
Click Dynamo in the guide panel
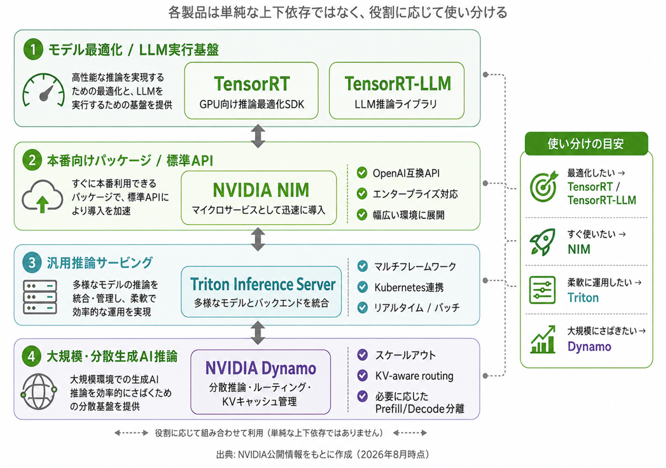[x=590, y=347]
